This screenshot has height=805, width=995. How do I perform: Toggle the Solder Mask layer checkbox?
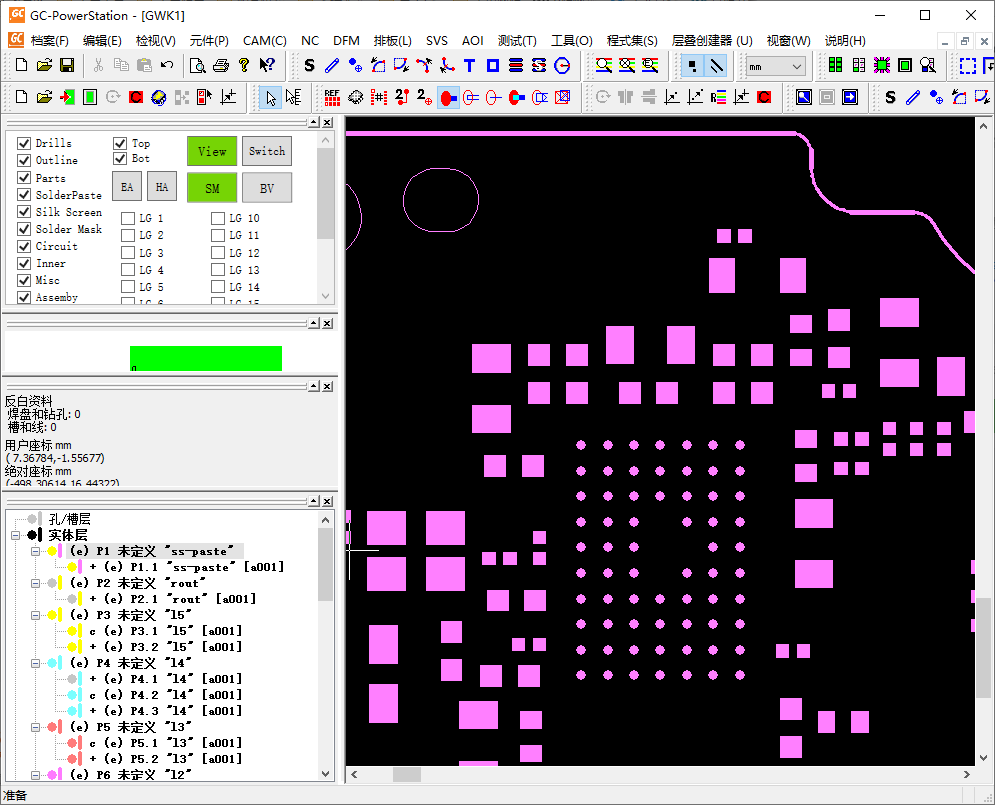pyautogui.click(x=24, y=229)
